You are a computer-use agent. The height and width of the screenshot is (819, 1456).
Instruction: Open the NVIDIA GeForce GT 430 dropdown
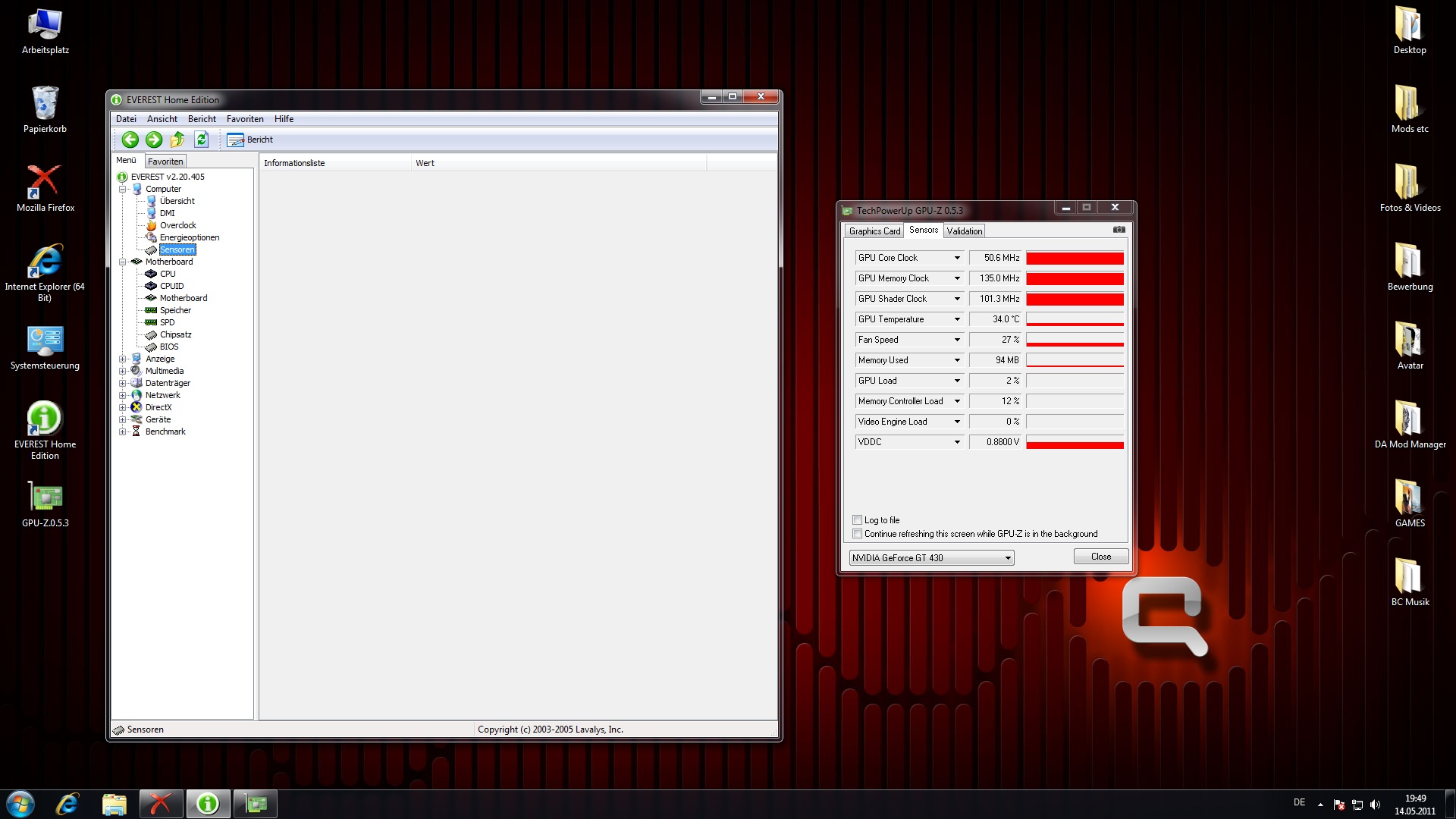[1008, 558]
